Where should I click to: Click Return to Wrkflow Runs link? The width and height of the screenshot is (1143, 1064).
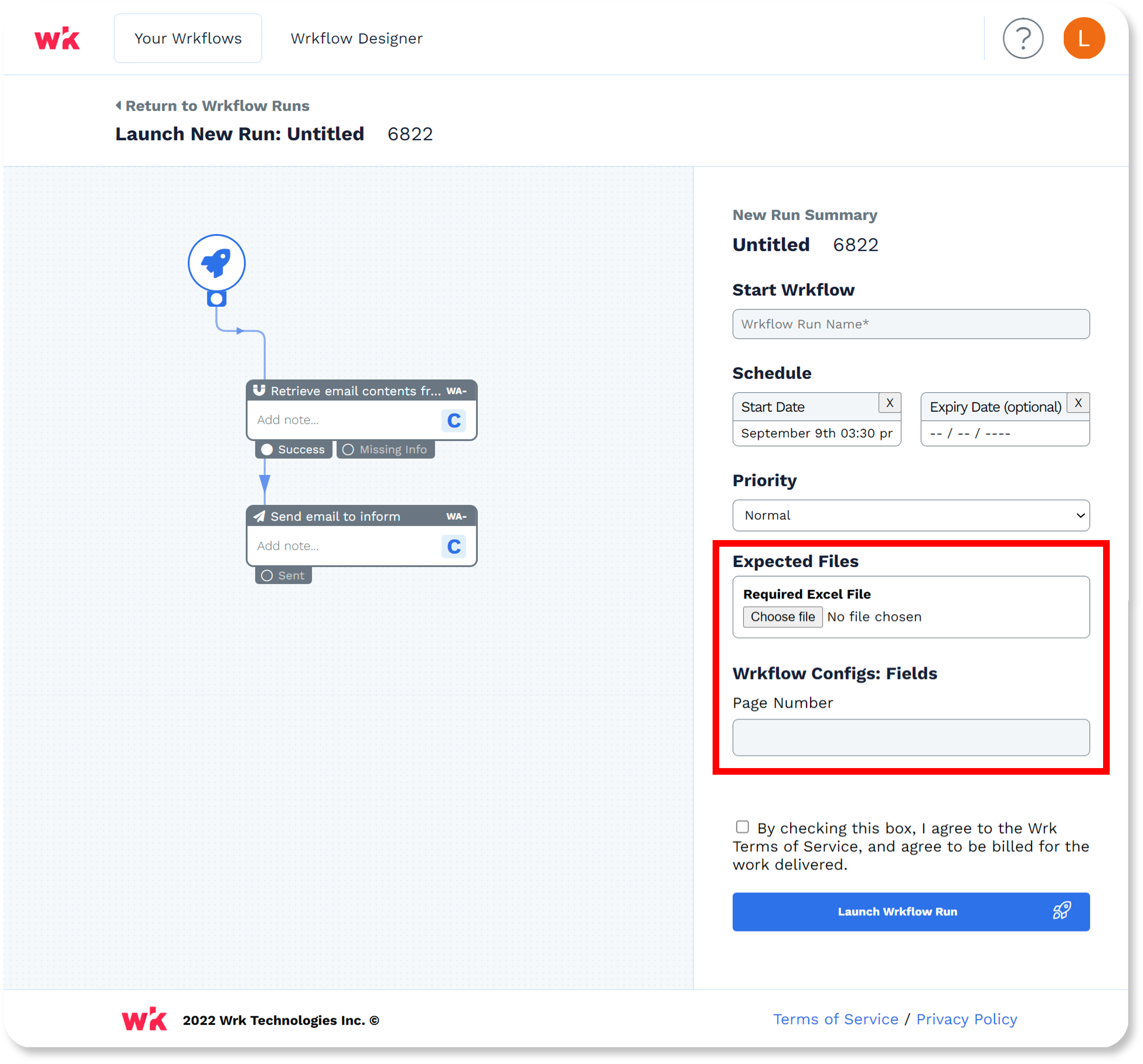pyautogui.click(x=217, y=106)
